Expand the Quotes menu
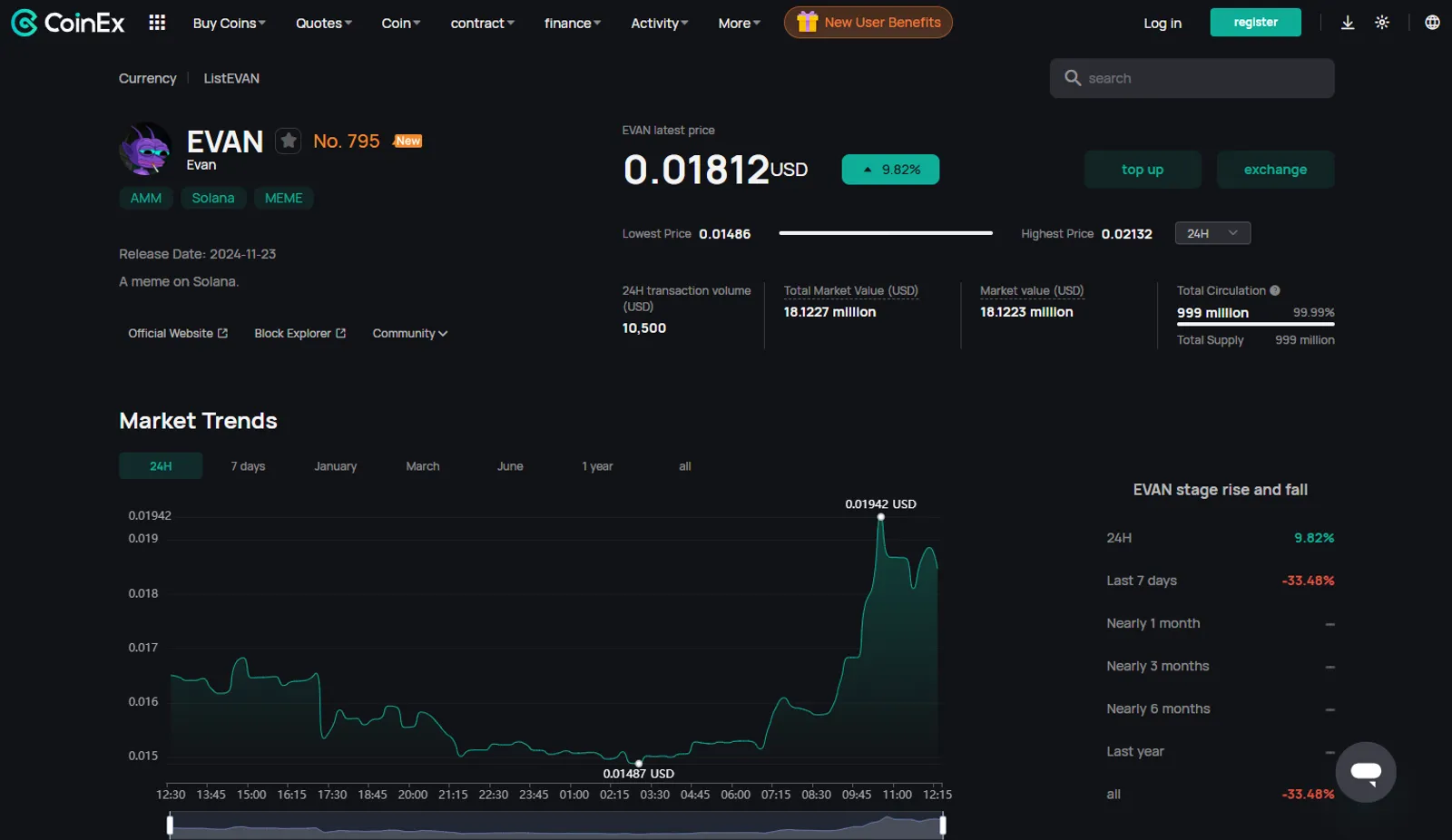Viewport: 1452px width, 840px height. [x=323, y=23]
